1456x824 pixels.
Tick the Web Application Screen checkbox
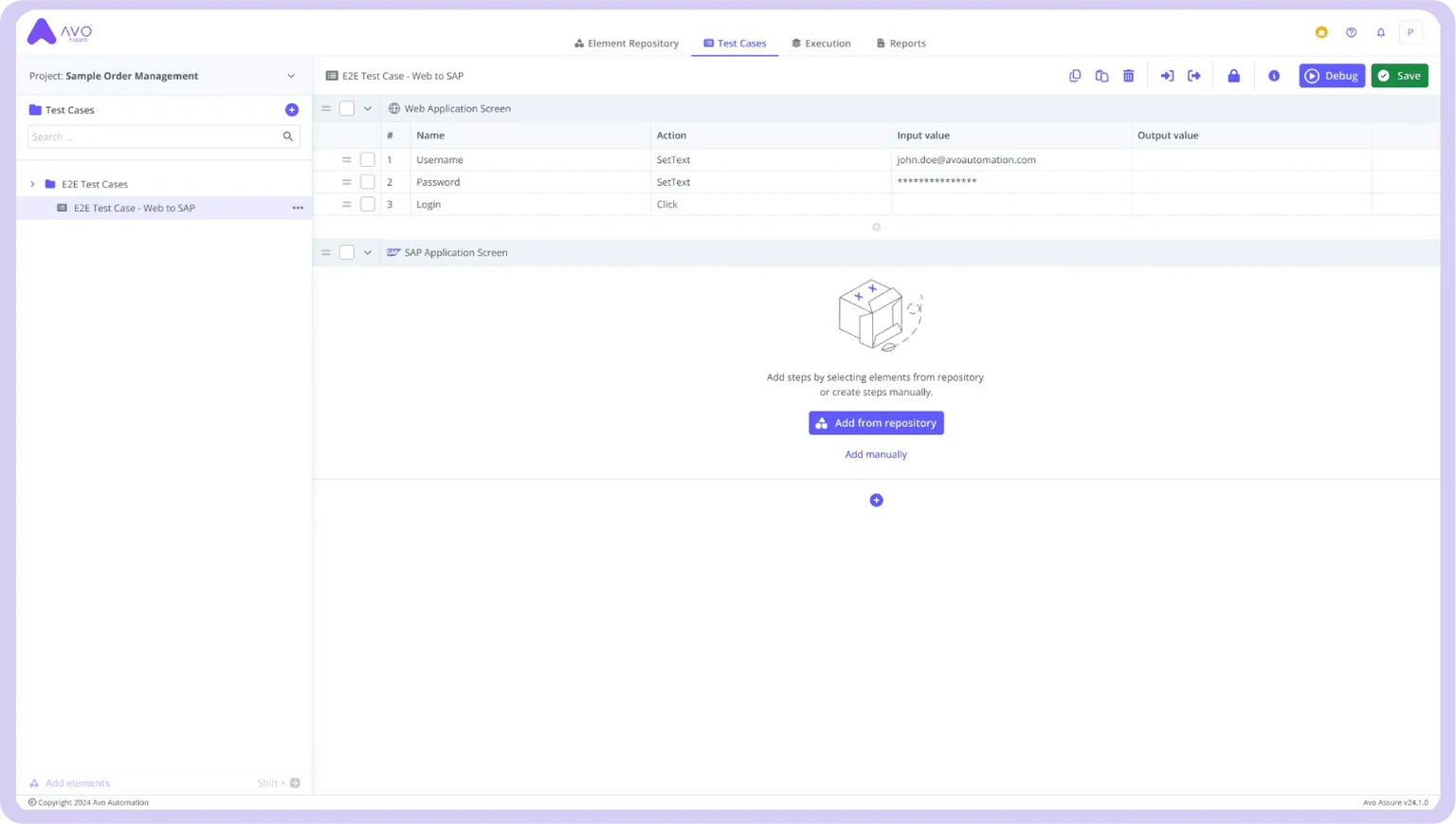point(347,108)
